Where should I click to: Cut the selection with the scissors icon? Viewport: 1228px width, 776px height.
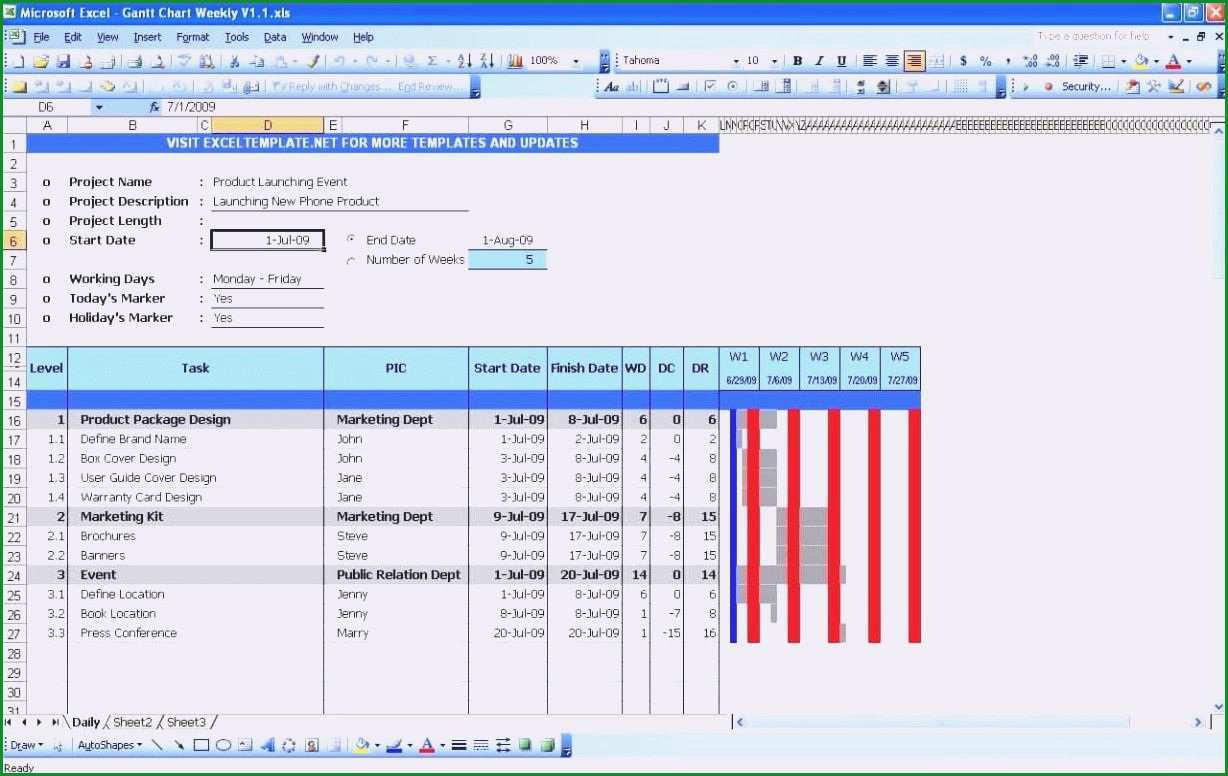234,61
